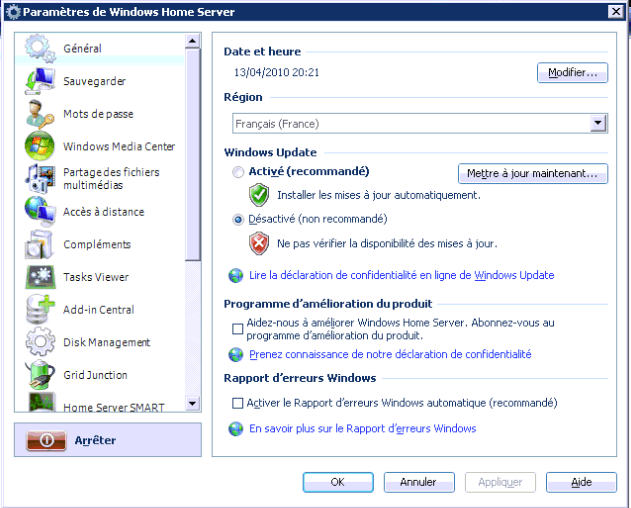This screenshot has width=631, height=508.
Task: Click the red shield cross icon
Action: click(x=259, y=243)
